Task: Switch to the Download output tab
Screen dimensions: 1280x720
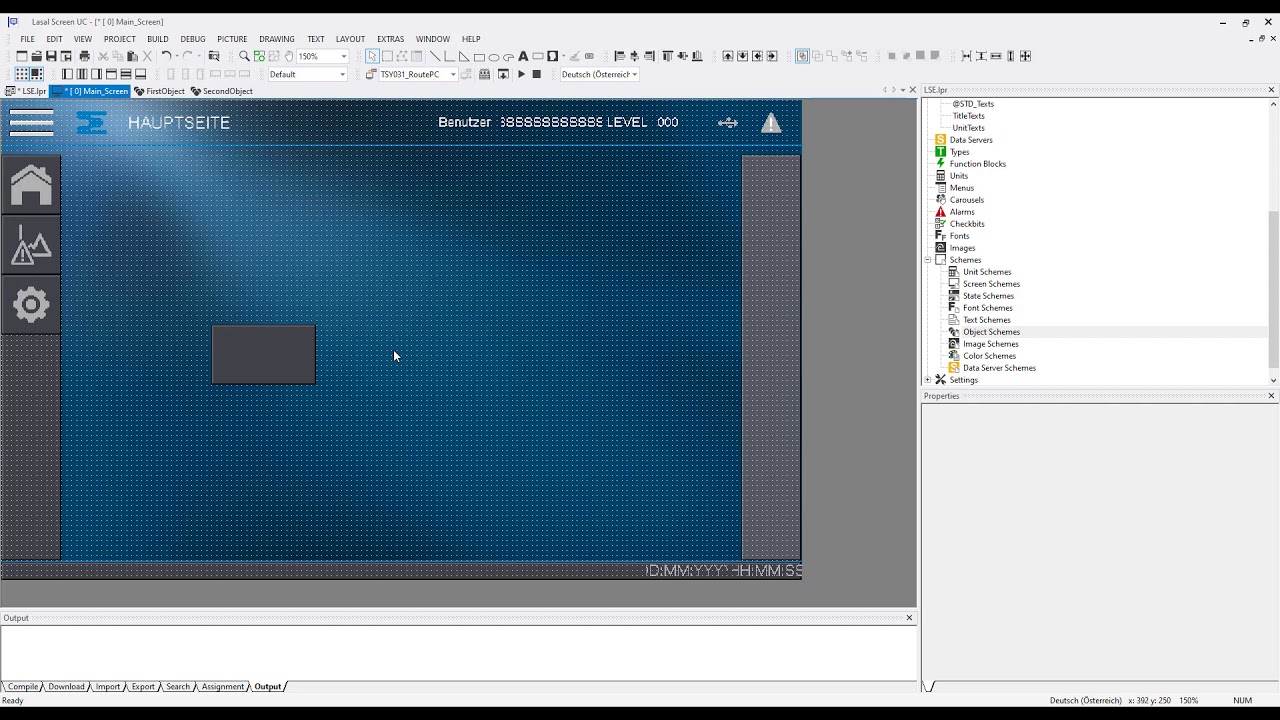Action: click(x=66, y=687)
